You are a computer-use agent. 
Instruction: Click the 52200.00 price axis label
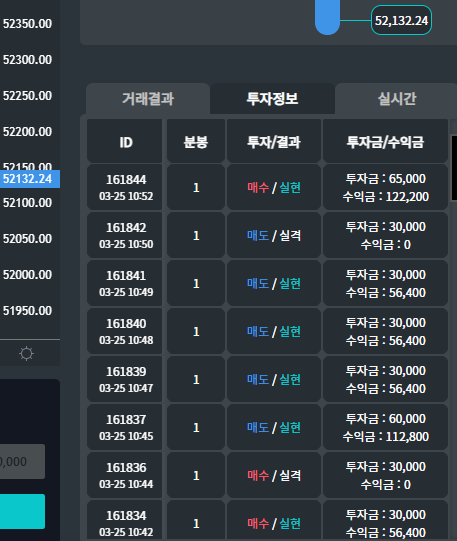[28, 132]
